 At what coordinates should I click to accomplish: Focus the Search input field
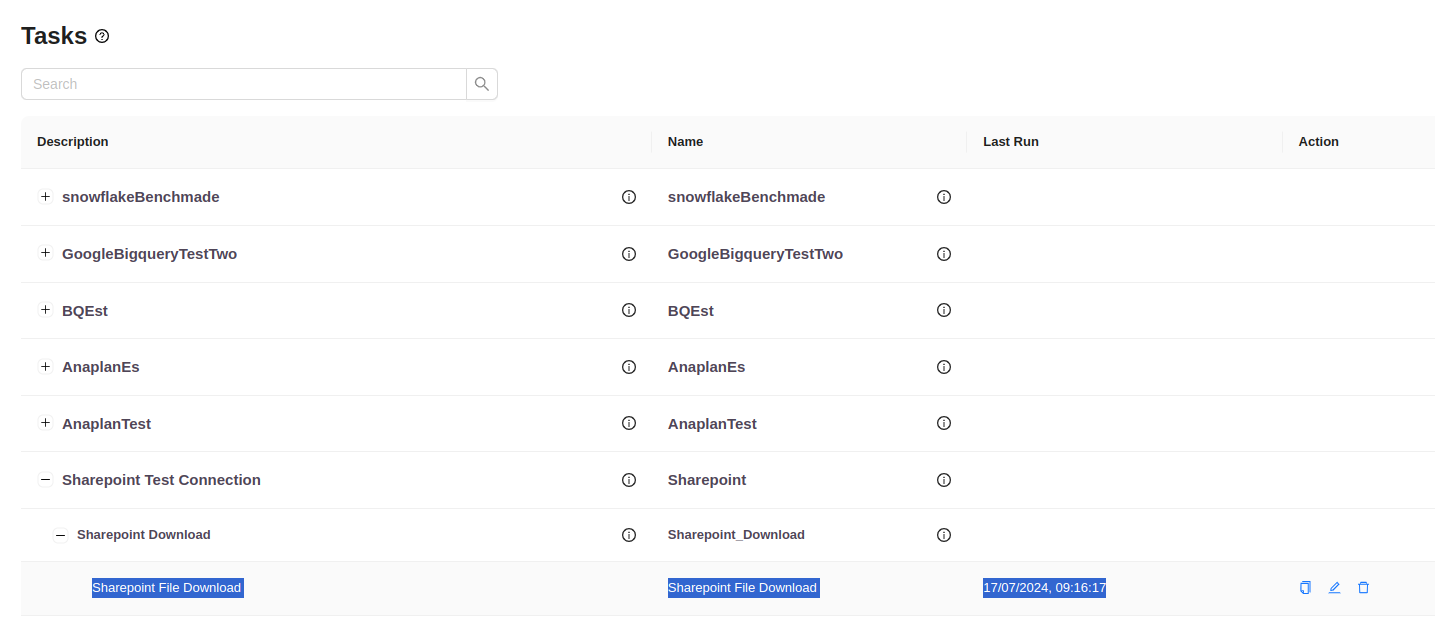[244, 84]
